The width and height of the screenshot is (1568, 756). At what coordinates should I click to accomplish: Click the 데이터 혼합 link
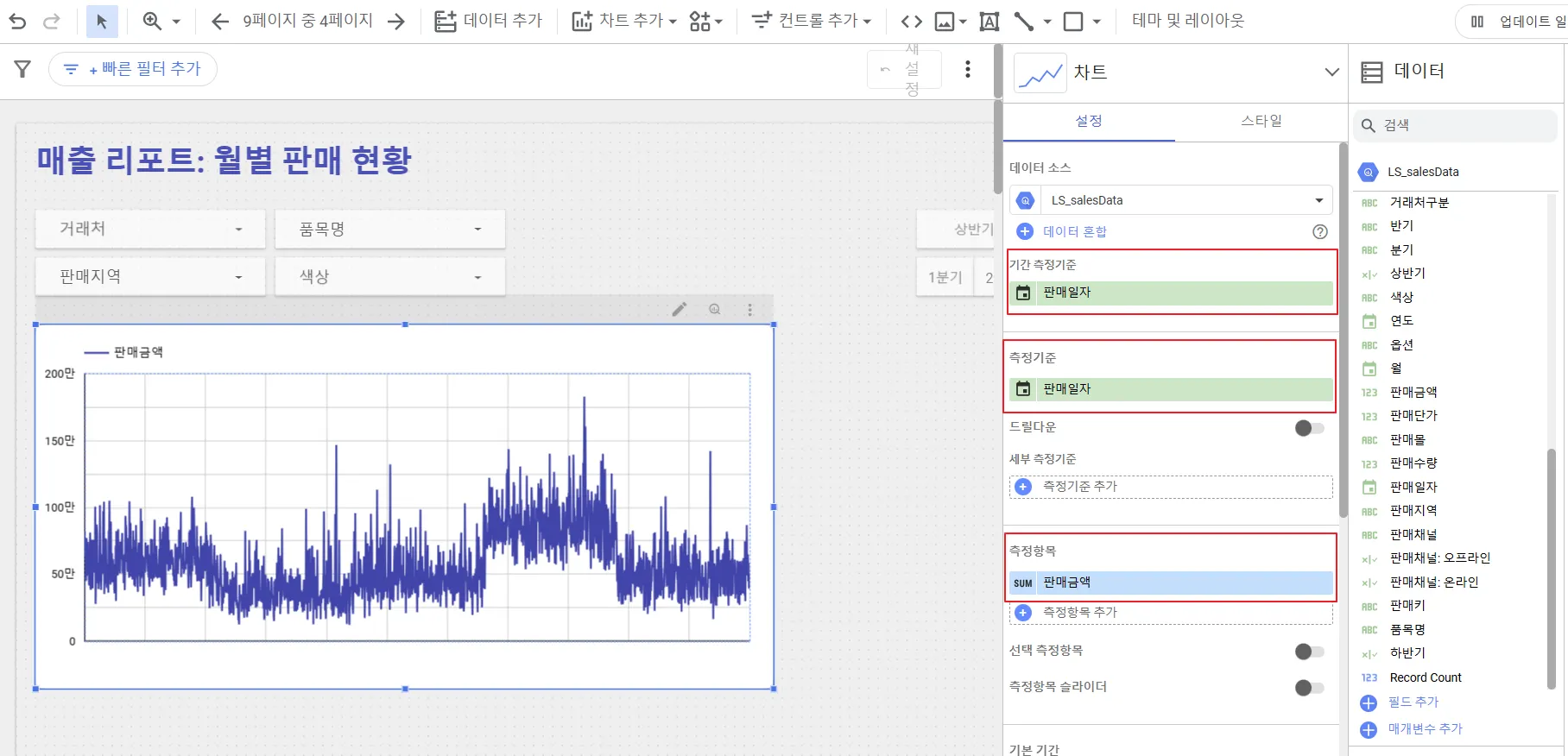[1074, 231]
